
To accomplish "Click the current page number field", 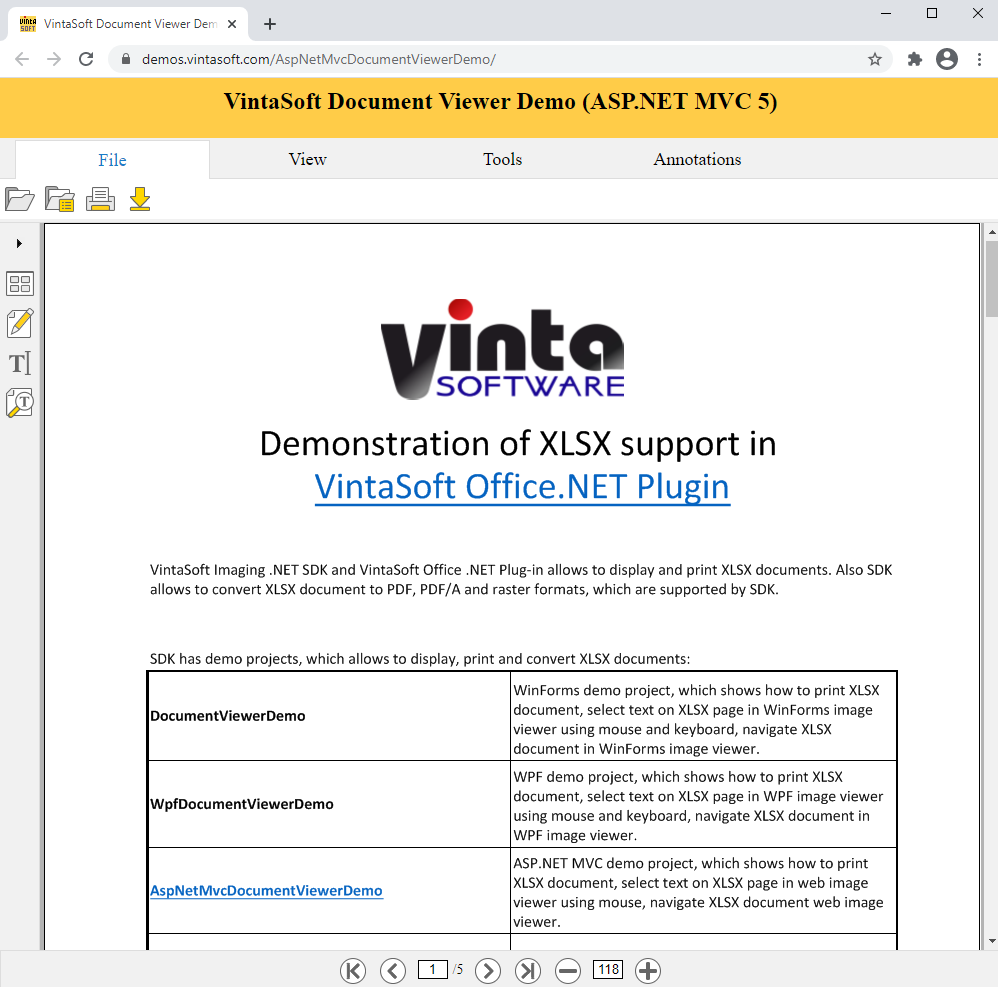I will [432, 969].
